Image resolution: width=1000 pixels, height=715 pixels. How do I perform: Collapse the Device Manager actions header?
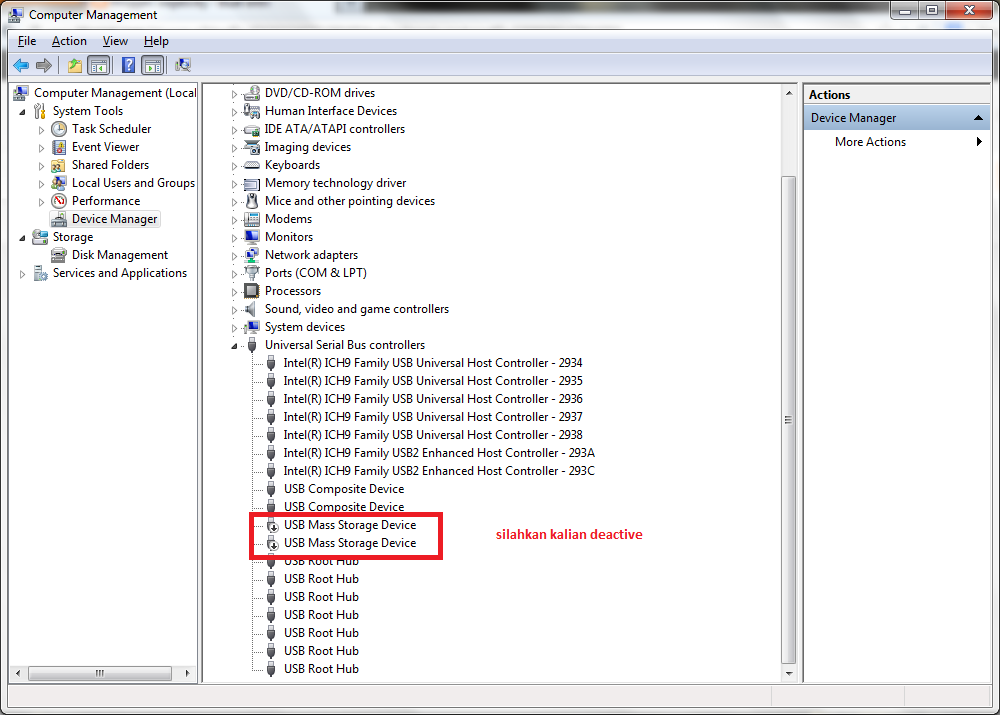(978, 118)
